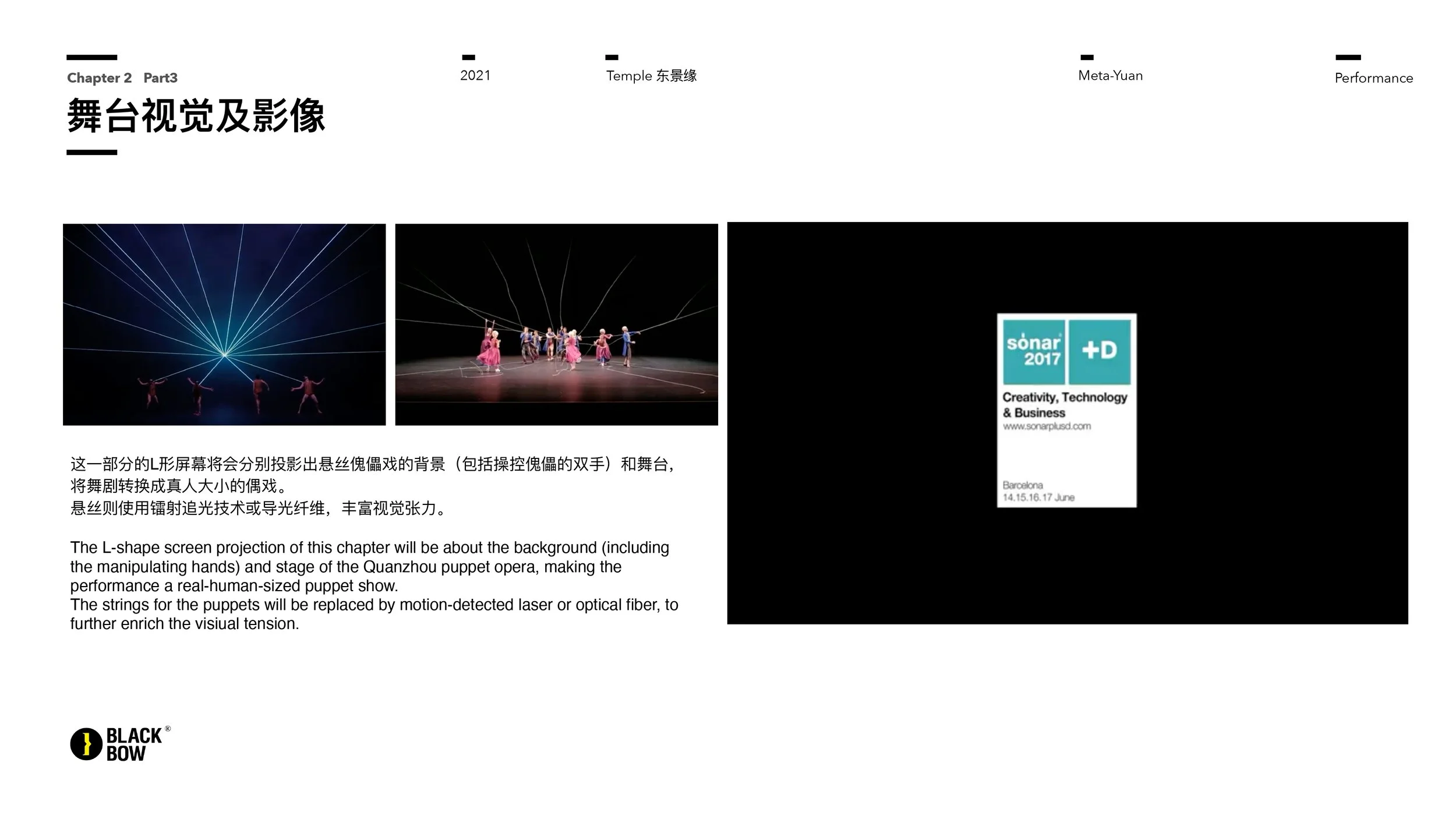1456x819 pixels.
Task: Select the Performance header label
Action: (x=1373, y=78)
